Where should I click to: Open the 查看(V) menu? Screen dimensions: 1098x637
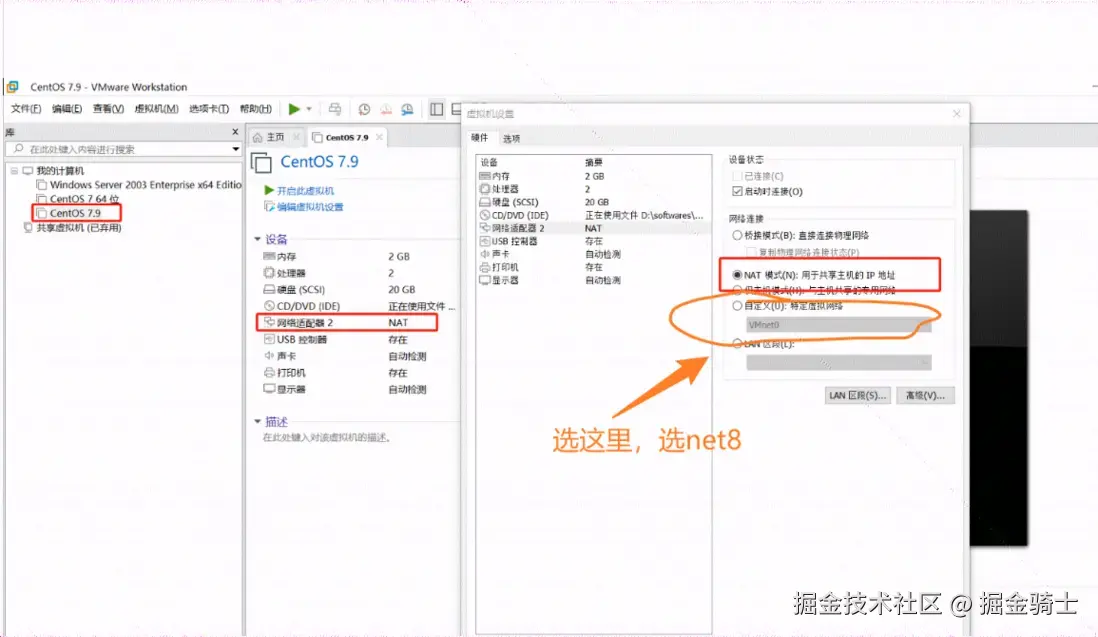click(x=108, y=109)
